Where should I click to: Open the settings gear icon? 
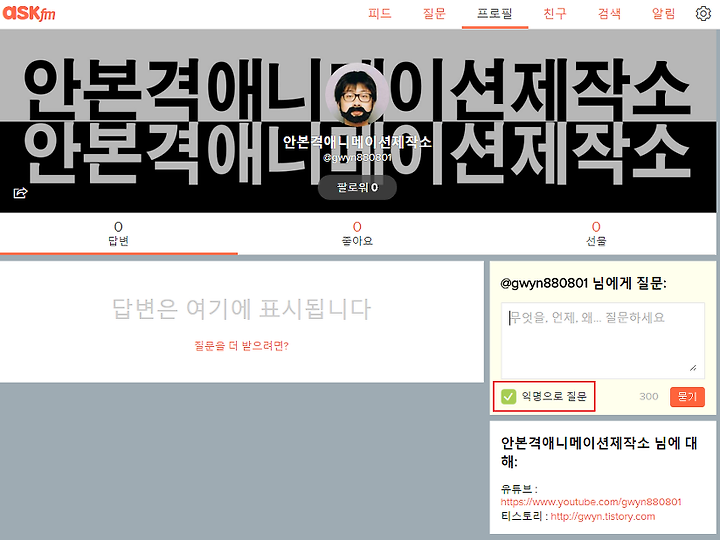coord(703,14)
